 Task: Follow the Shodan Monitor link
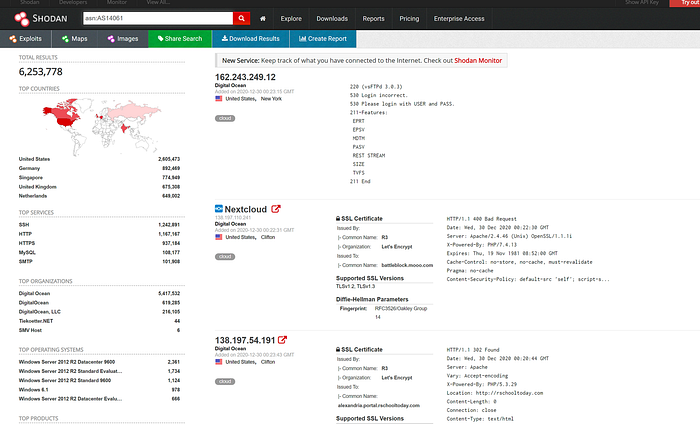click(x=478, y=61)
